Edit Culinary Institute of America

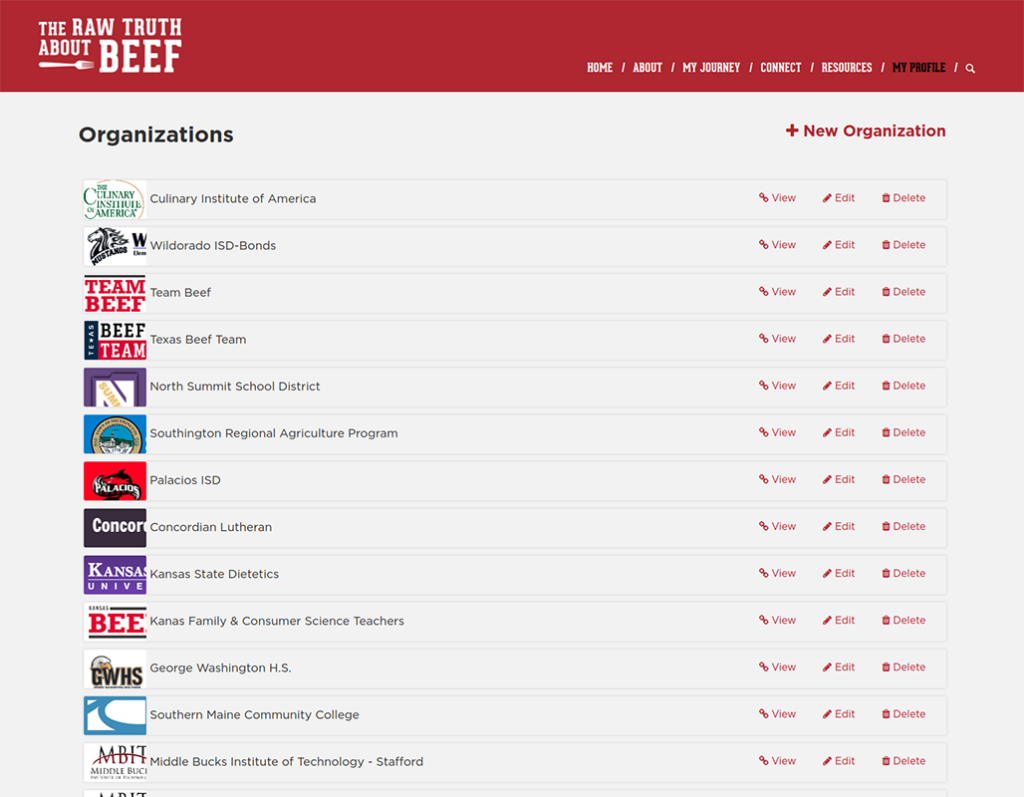839,198
